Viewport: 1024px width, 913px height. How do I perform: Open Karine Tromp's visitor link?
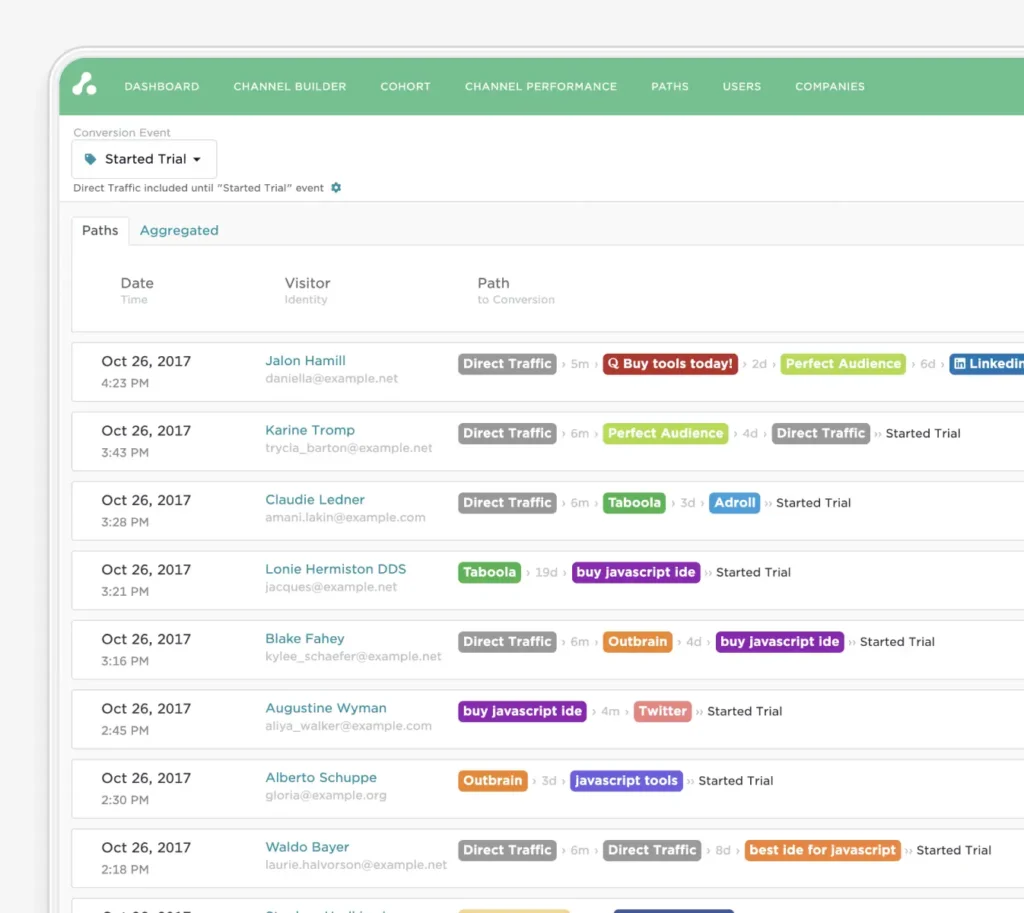[310, 430]
